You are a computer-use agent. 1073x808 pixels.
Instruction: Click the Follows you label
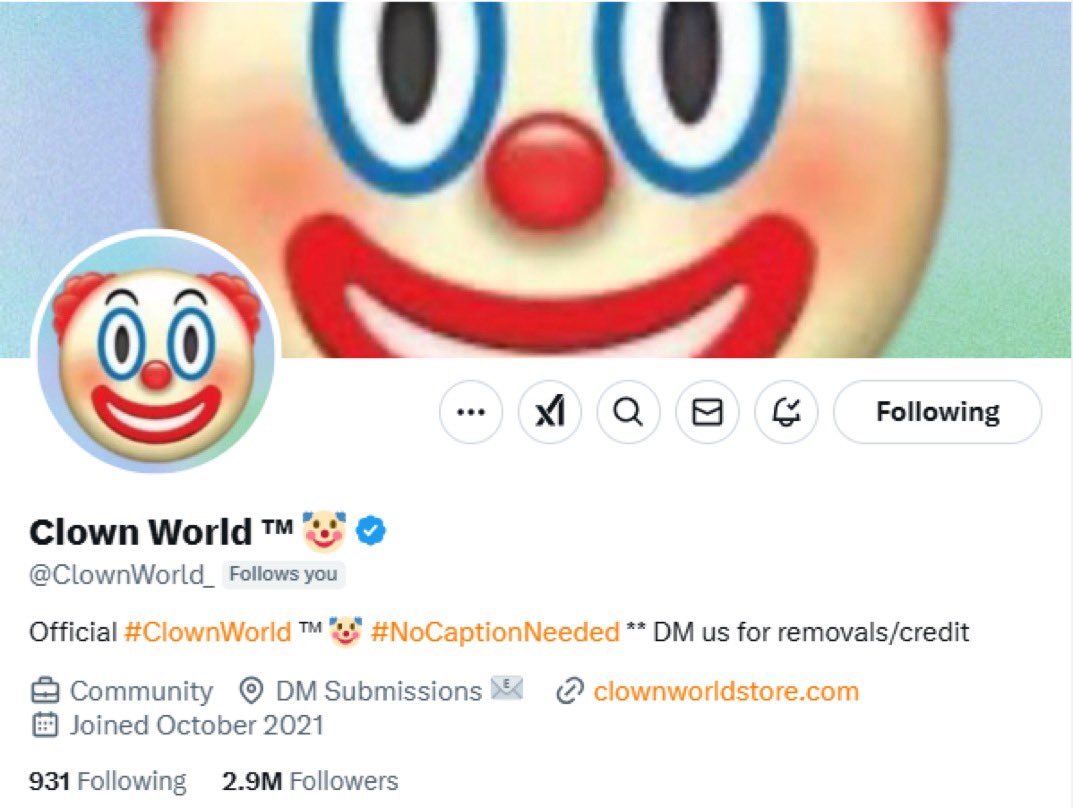click(x=283, y=574)
